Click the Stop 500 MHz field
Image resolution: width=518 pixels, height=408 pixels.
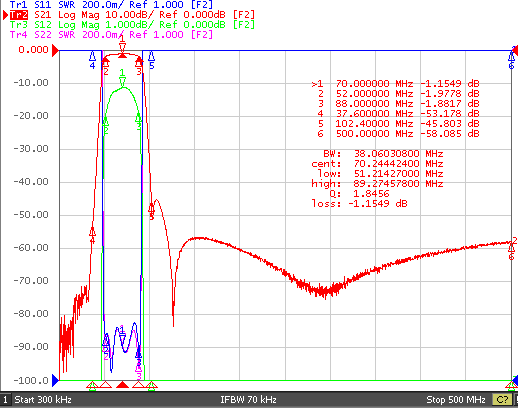click(x=456, y=399)
